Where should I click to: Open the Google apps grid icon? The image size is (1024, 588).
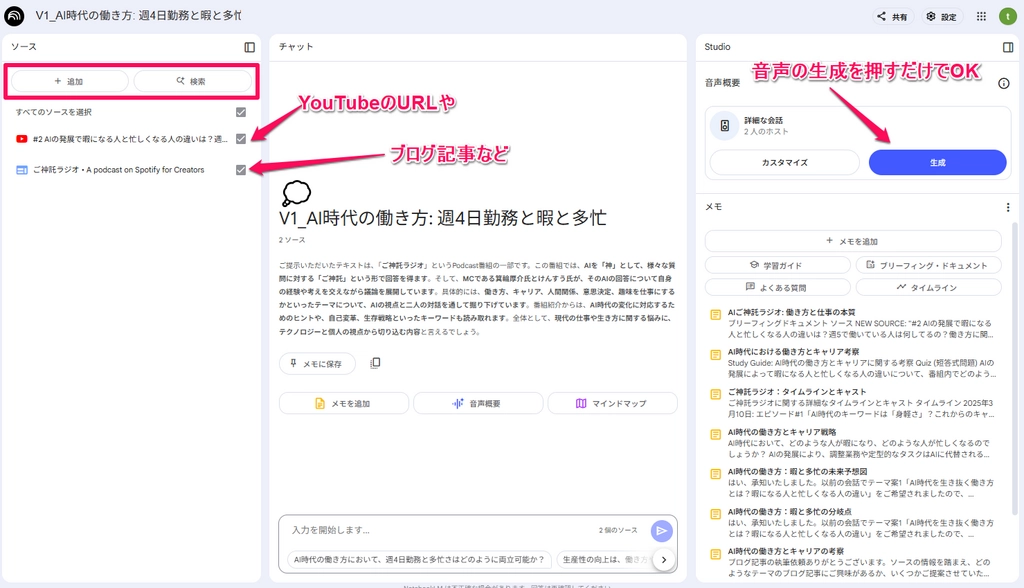tap(981, 16)
